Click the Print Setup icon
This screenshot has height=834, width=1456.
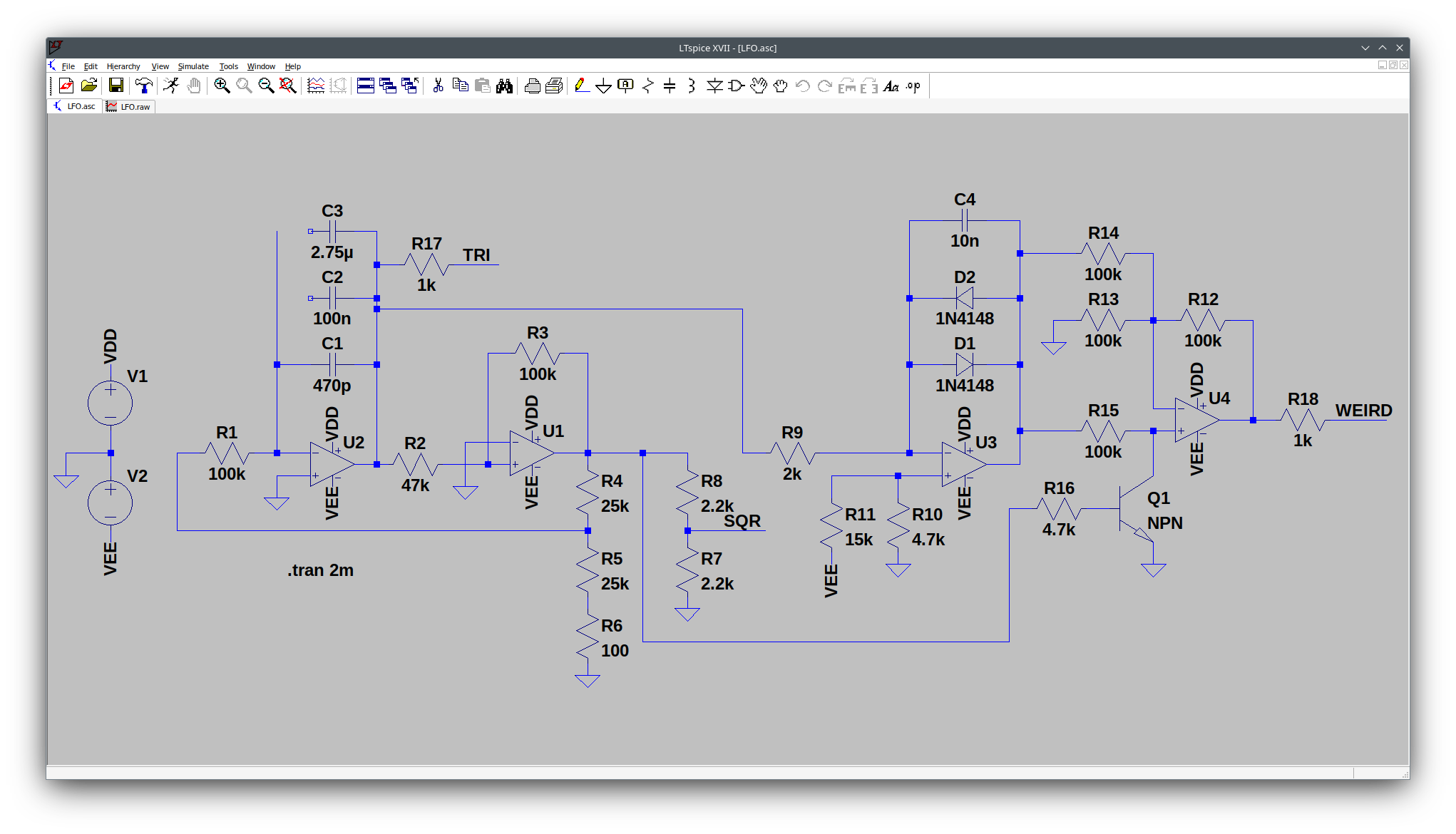(554, 86)
